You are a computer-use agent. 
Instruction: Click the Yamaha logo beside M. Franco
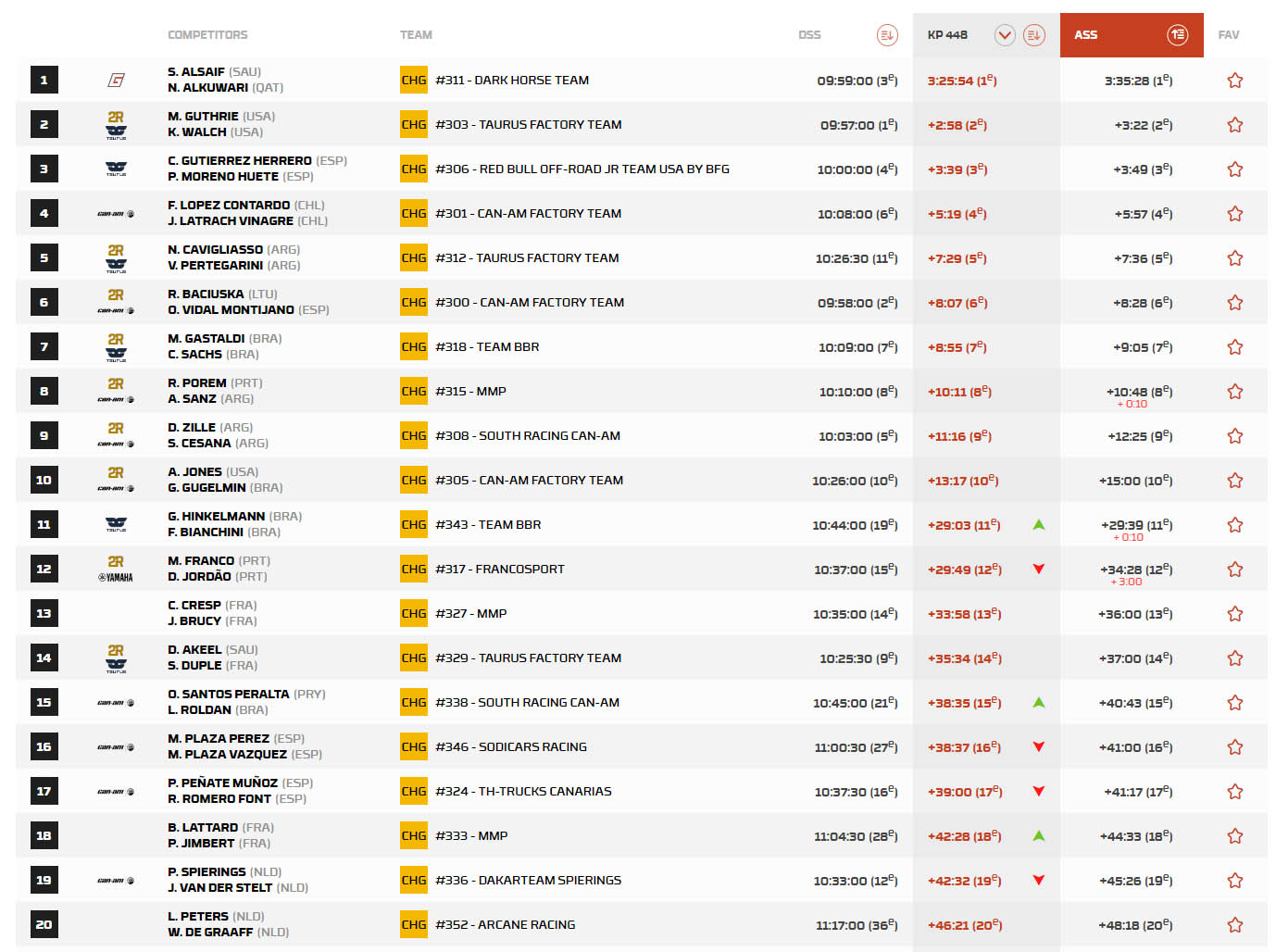click(x=116, y=577)
